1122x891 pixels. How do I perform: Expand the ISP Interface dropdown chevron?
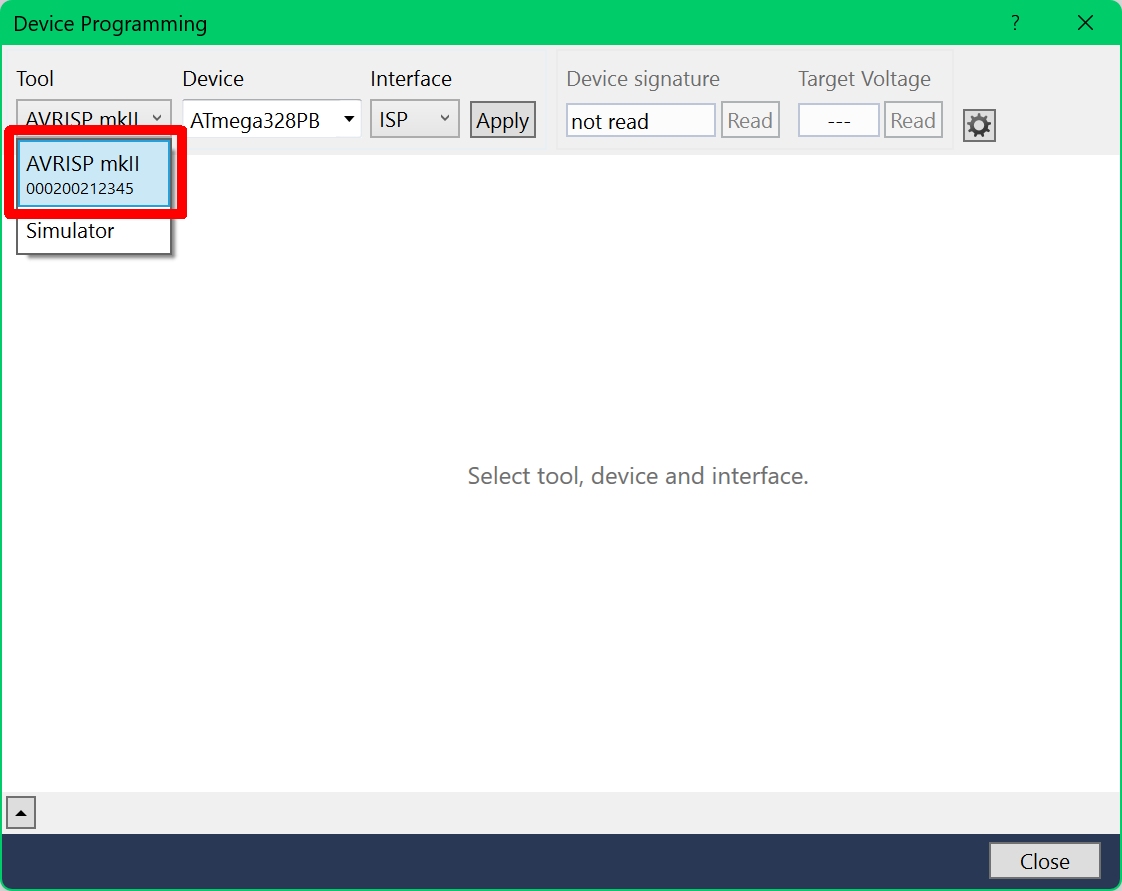444,118
